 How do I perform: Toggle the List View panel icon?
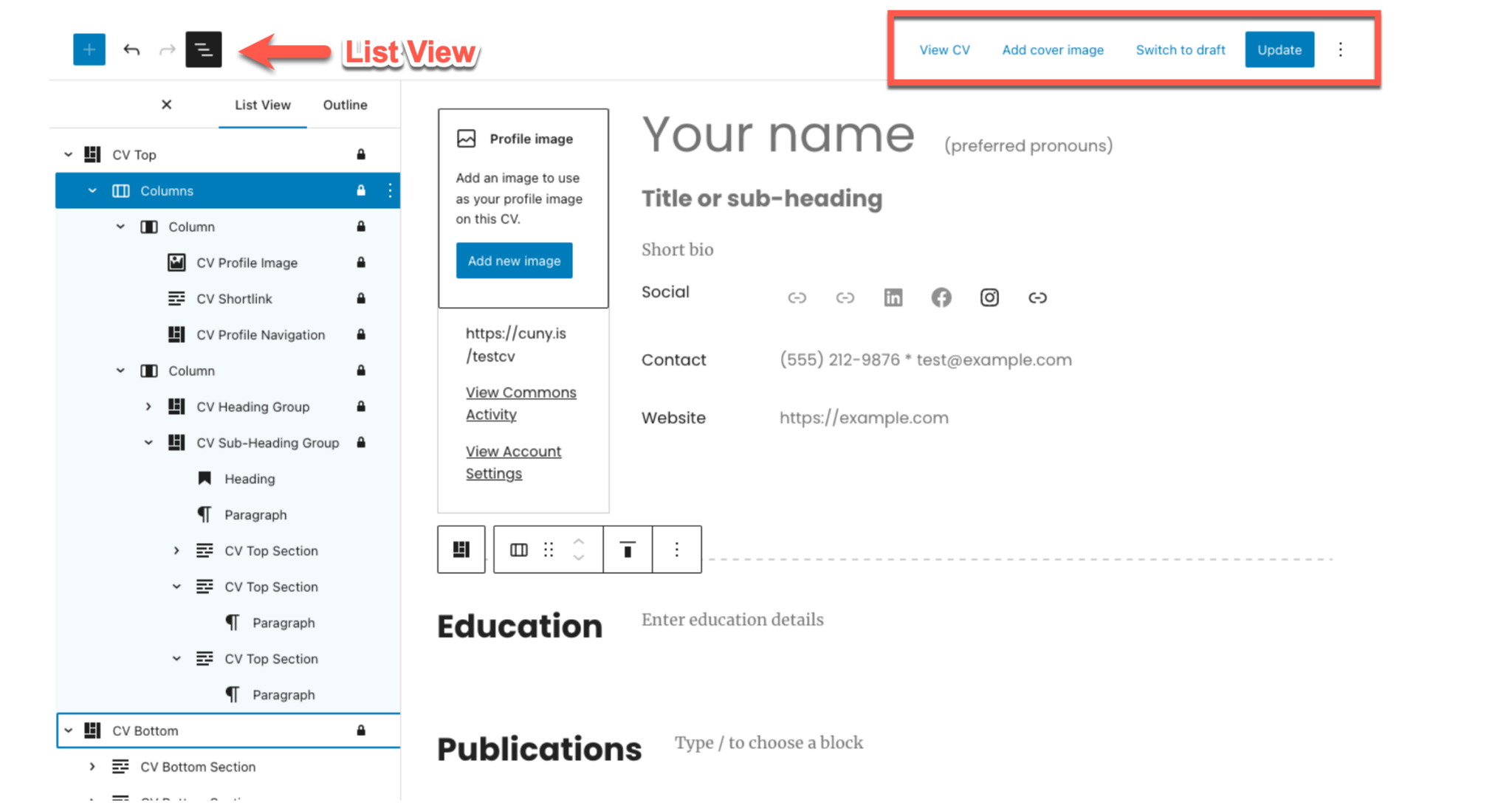click(203, 49)
